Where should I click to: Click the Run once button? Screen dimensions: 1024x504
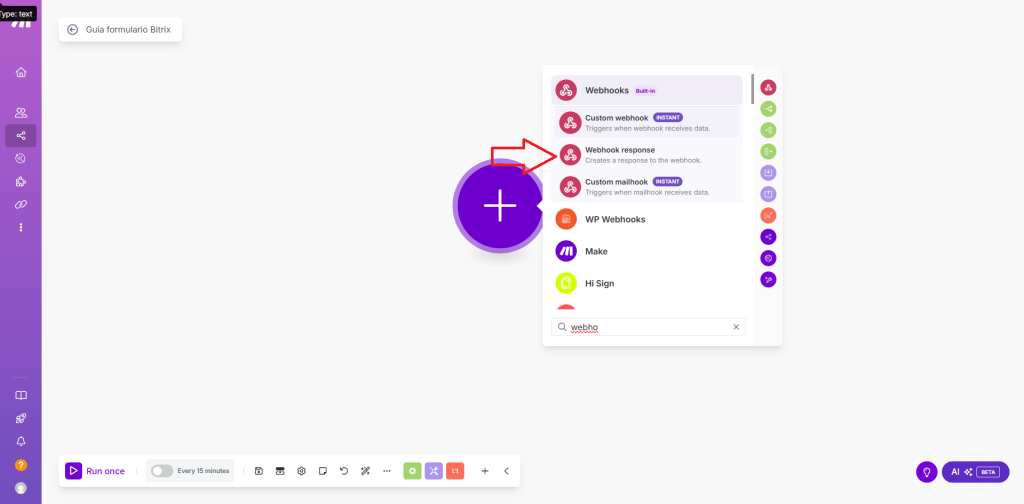96,471
